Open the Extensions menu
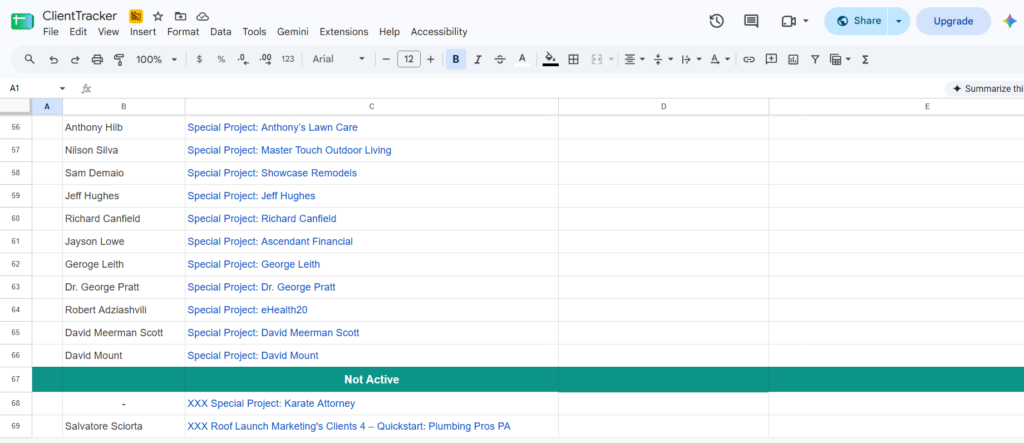Screen dimensions: 1024x443 tap(344, 31)
